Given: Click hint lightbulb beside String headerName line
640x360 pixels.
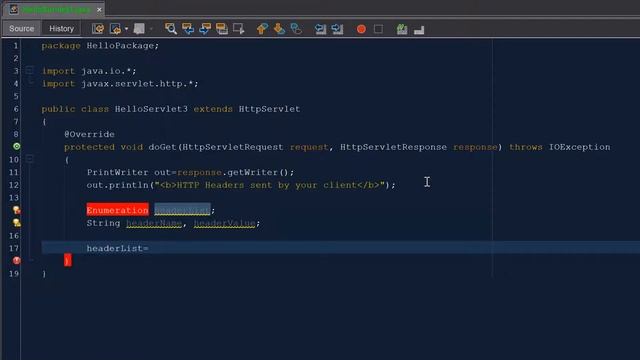Looking at the screenshot, I should [x=16, y=222].
